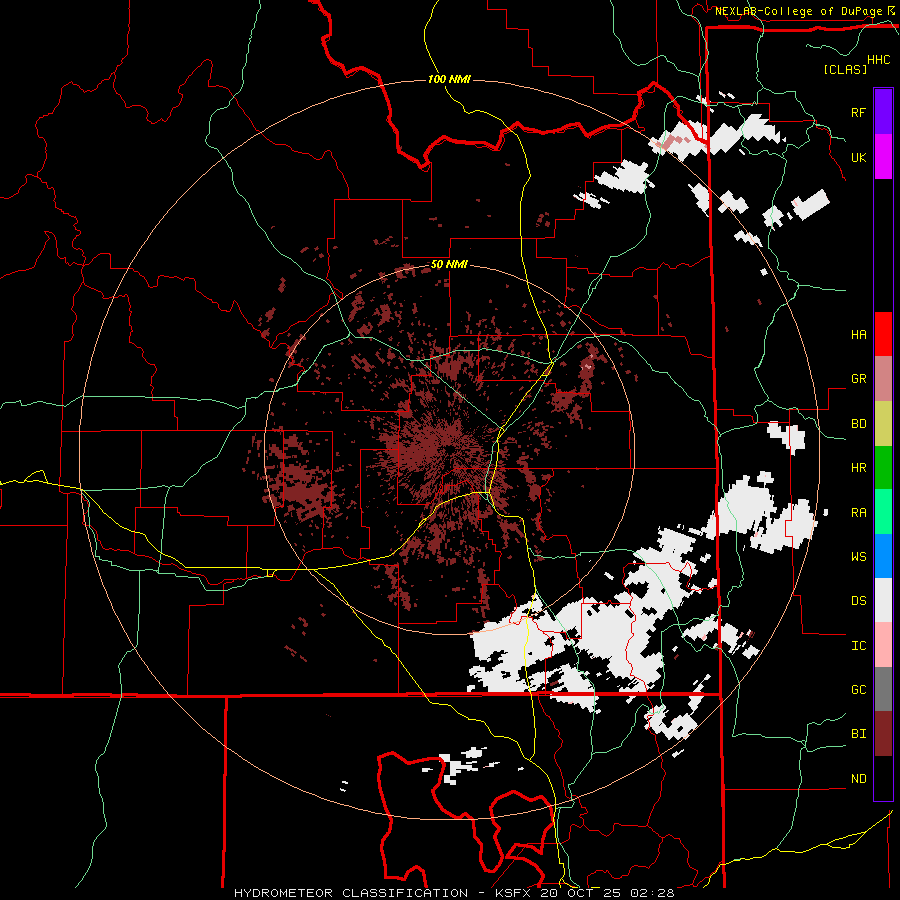Click the DS legend label
The image size is (900, 900).
[858, 601]
